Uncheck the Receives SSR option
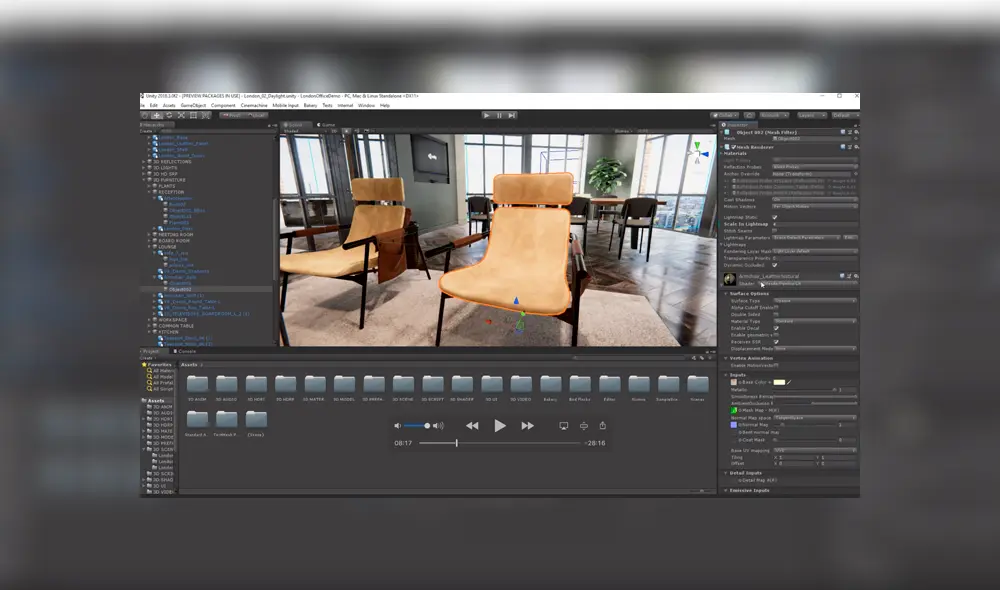 (776, 341)
